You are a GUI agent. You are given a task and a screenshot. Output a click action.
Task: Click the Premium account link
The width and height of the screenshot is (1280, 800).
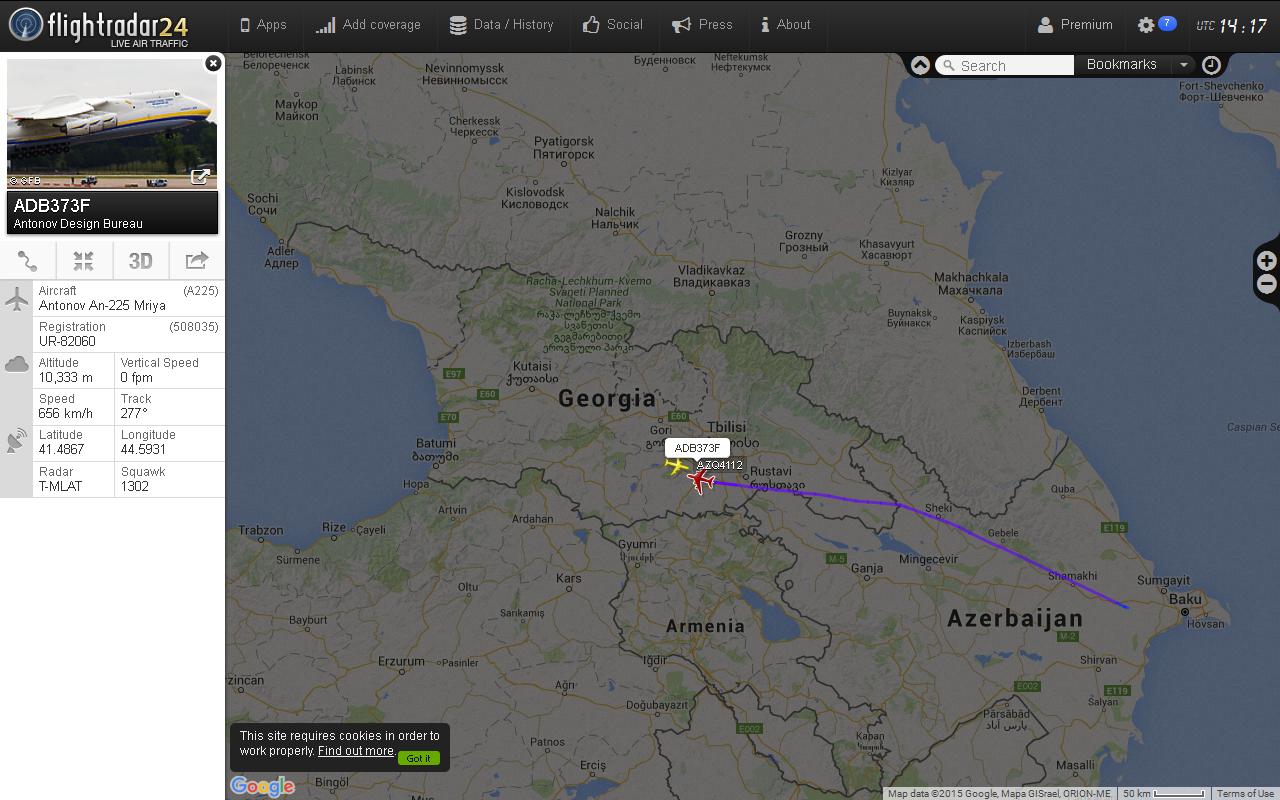tap(1075, 25)
